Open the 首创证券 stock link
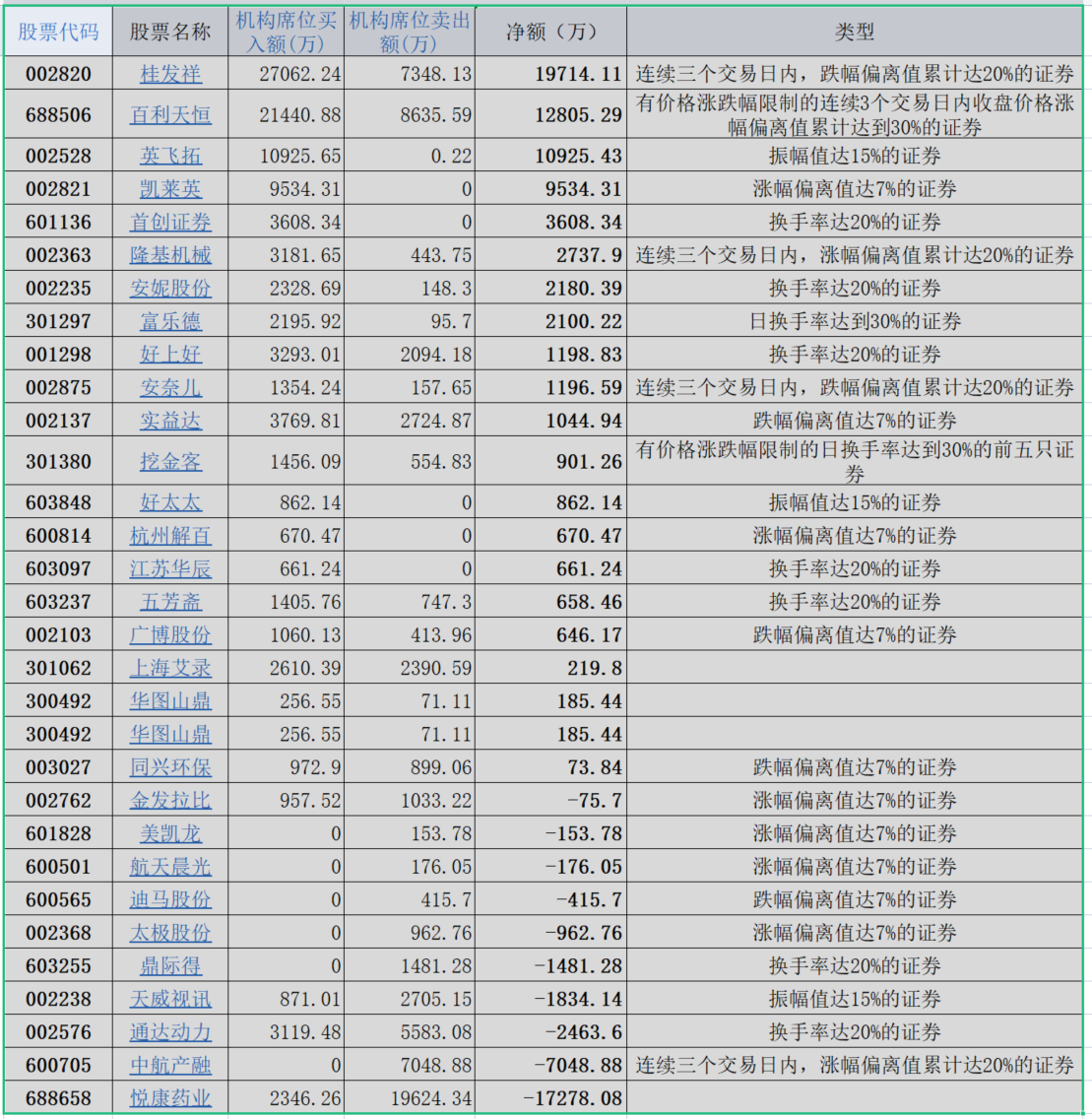 170,222
